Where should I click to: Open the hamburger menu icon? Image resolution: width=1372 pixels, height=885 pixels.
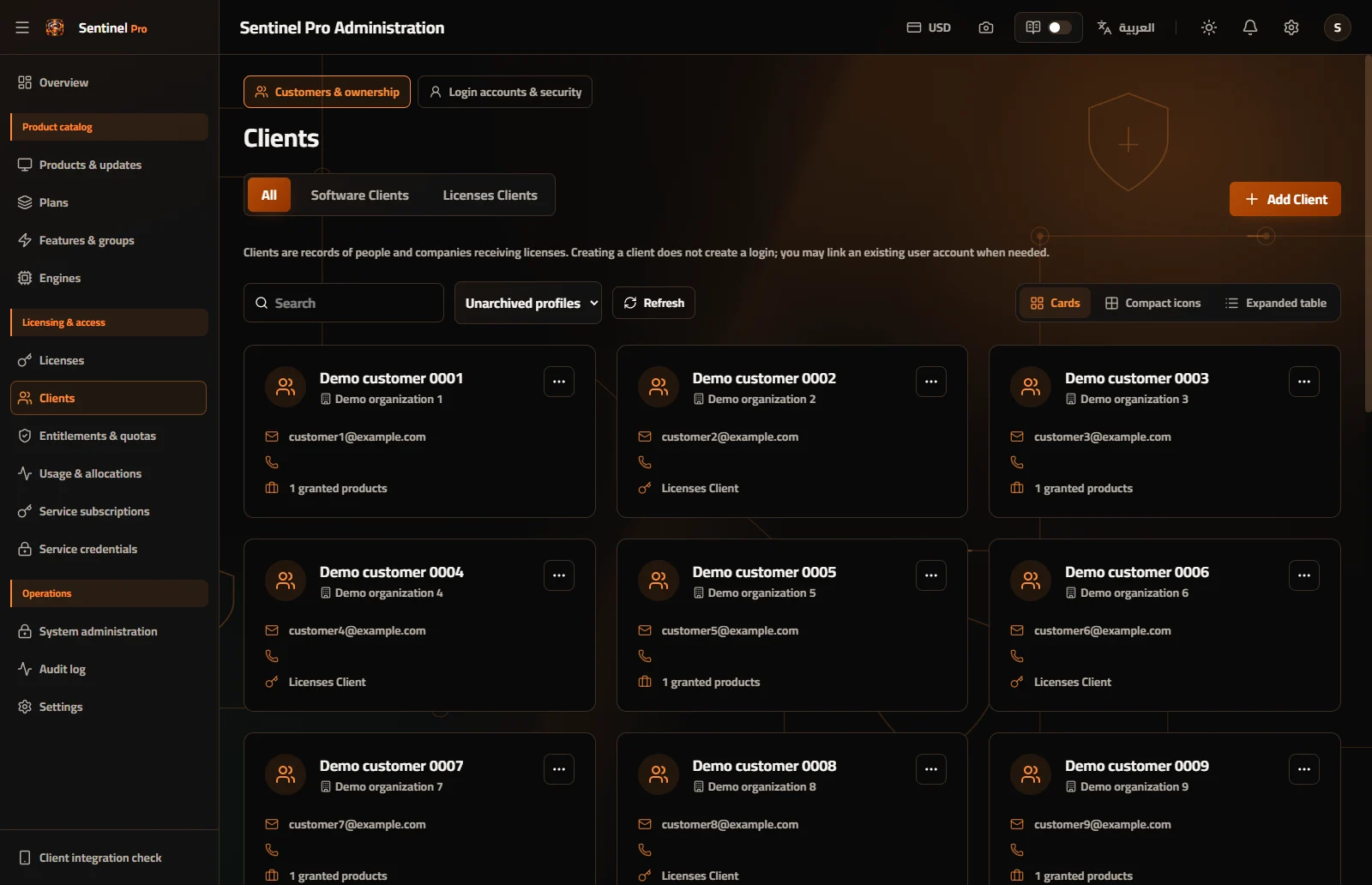point(22,27)
